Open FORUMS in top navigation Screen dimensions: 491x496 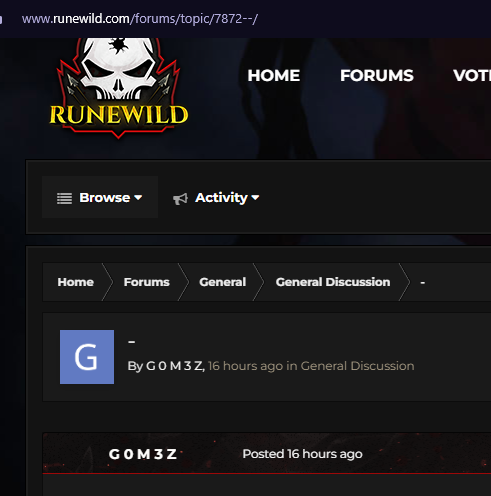377,75
